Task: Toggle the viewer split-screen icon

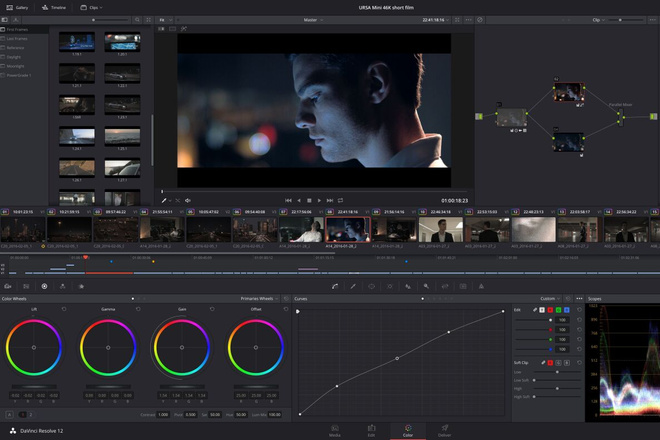Action: 173,29
